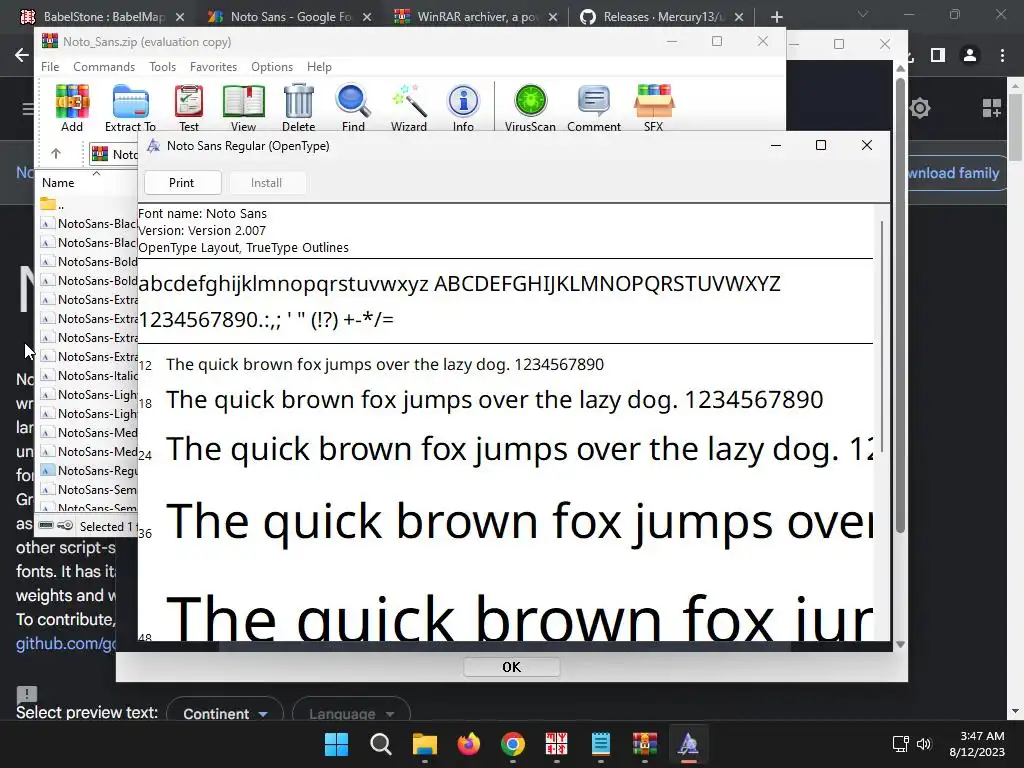Viewport: 1024px width, 768px height.
Task: Close the BabelStone BabelMap tab
Action: coord(180,17)
